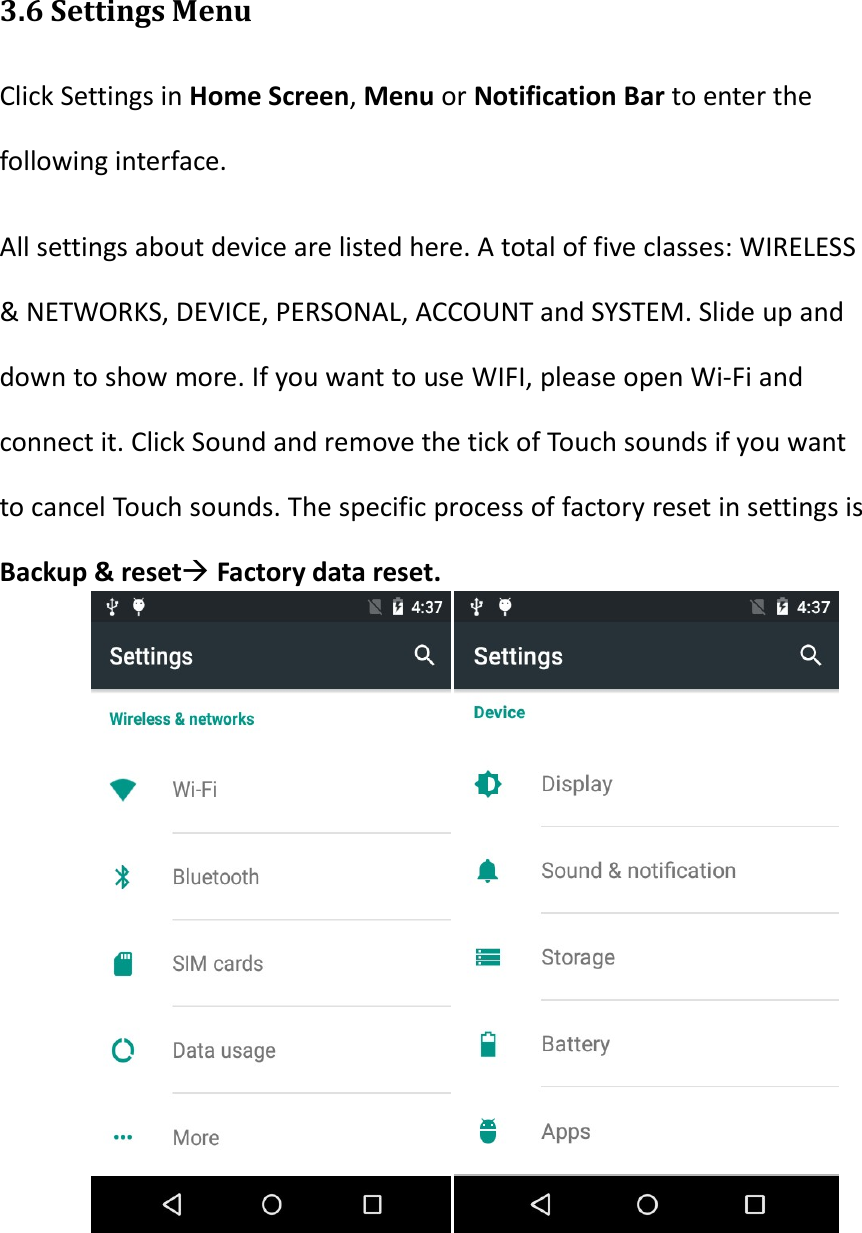Screen dimensions: 862x1233
Task: Click the USB connection status bar icon
Action: 112,606
